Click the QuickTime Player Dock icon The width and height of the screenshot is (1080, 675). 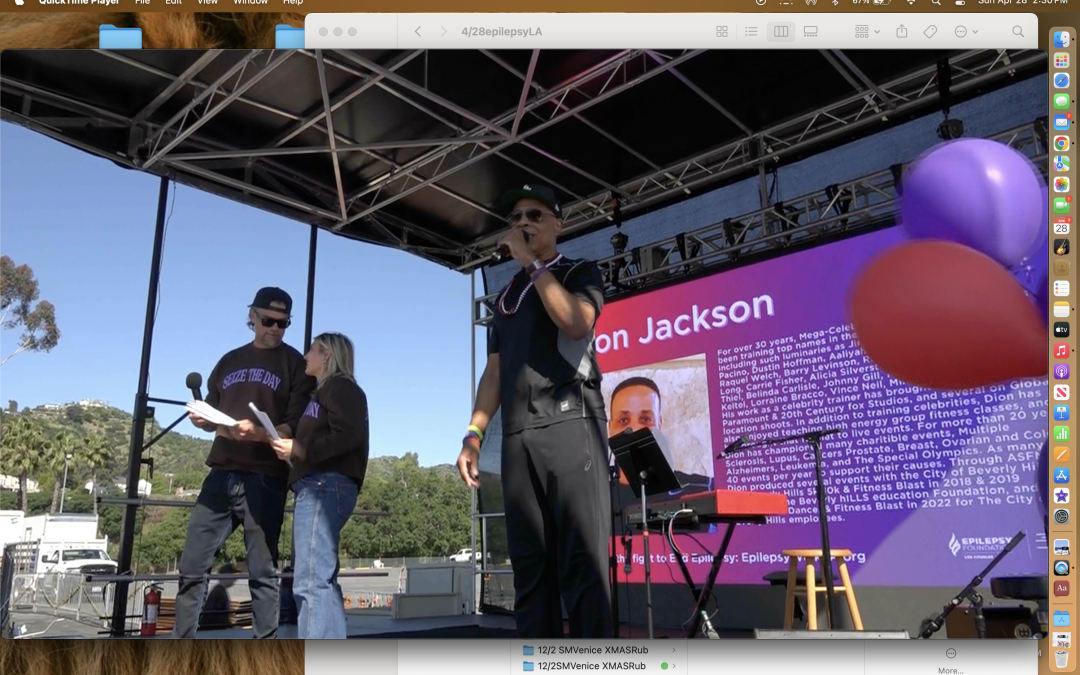(x=1061, y=567)
